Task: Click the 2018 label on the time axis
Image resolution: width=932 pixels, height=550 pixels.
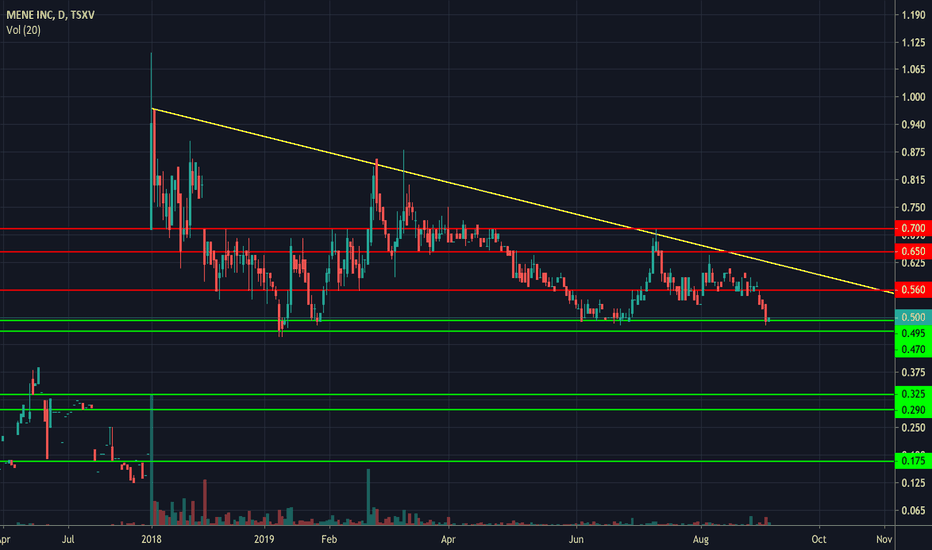Action: 152,539
